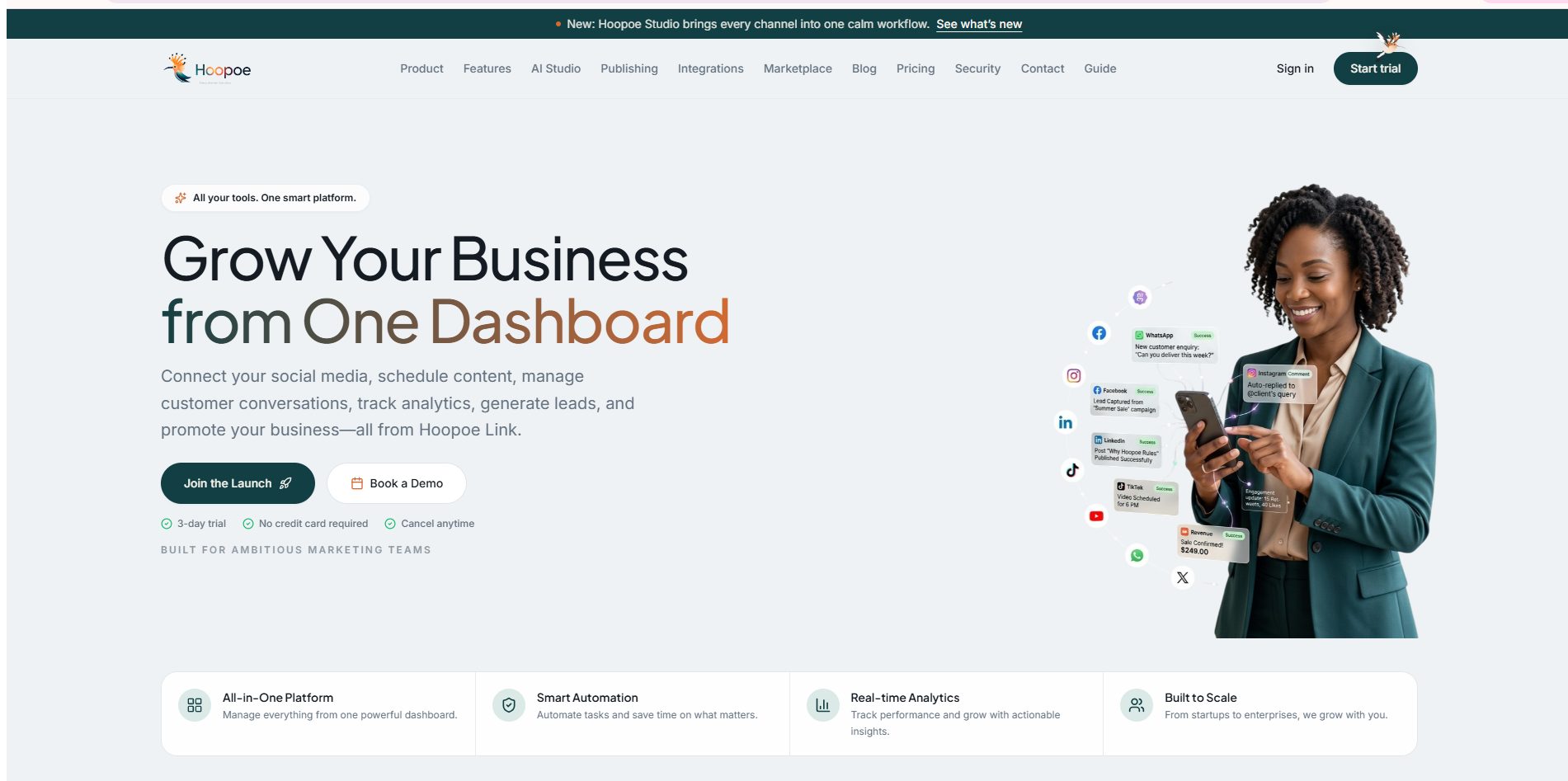Click the All-in-One Platform heading
Viewport: 1568px width, 781px height.
[278, 698]
